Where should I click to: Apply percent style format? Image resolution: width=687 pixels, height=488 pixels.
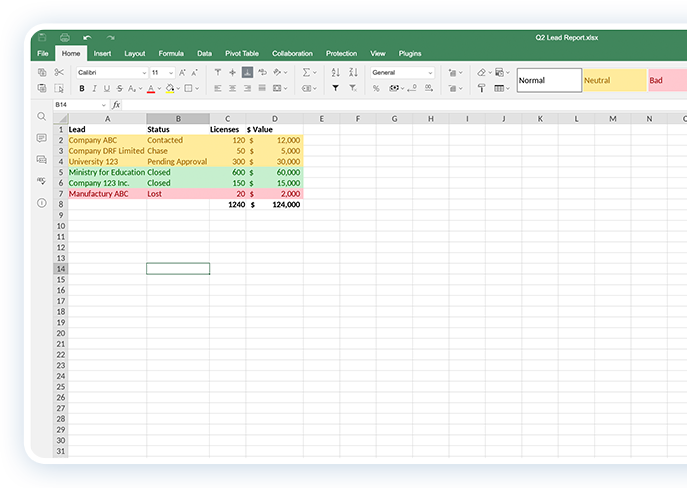point(376,88)
